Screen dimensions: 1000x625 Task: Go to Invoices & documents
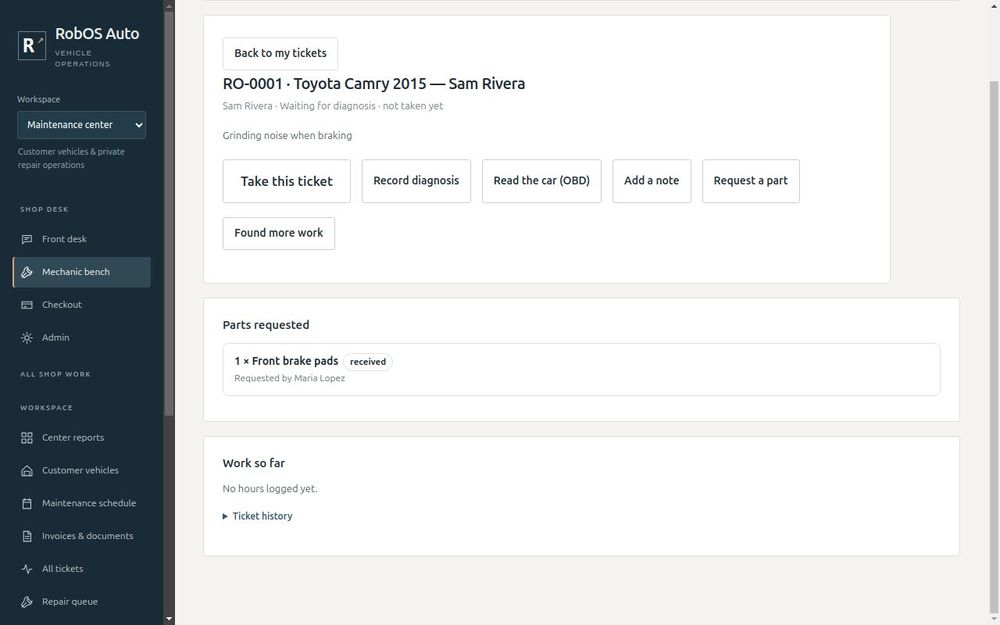(x=82, y=536)
